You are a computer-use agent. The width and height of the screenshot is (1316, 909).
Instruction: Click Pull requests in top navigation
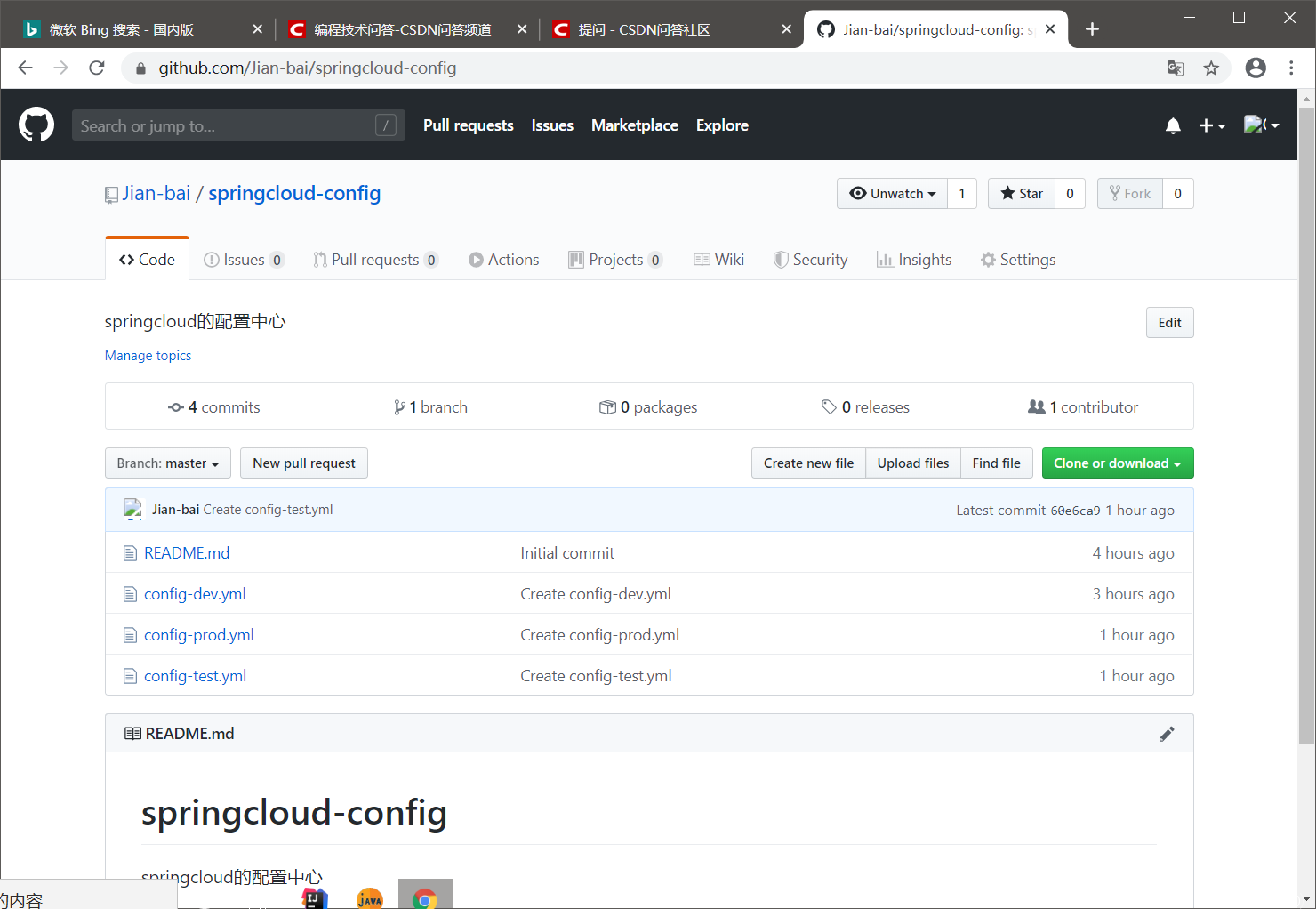click(469, 125)
